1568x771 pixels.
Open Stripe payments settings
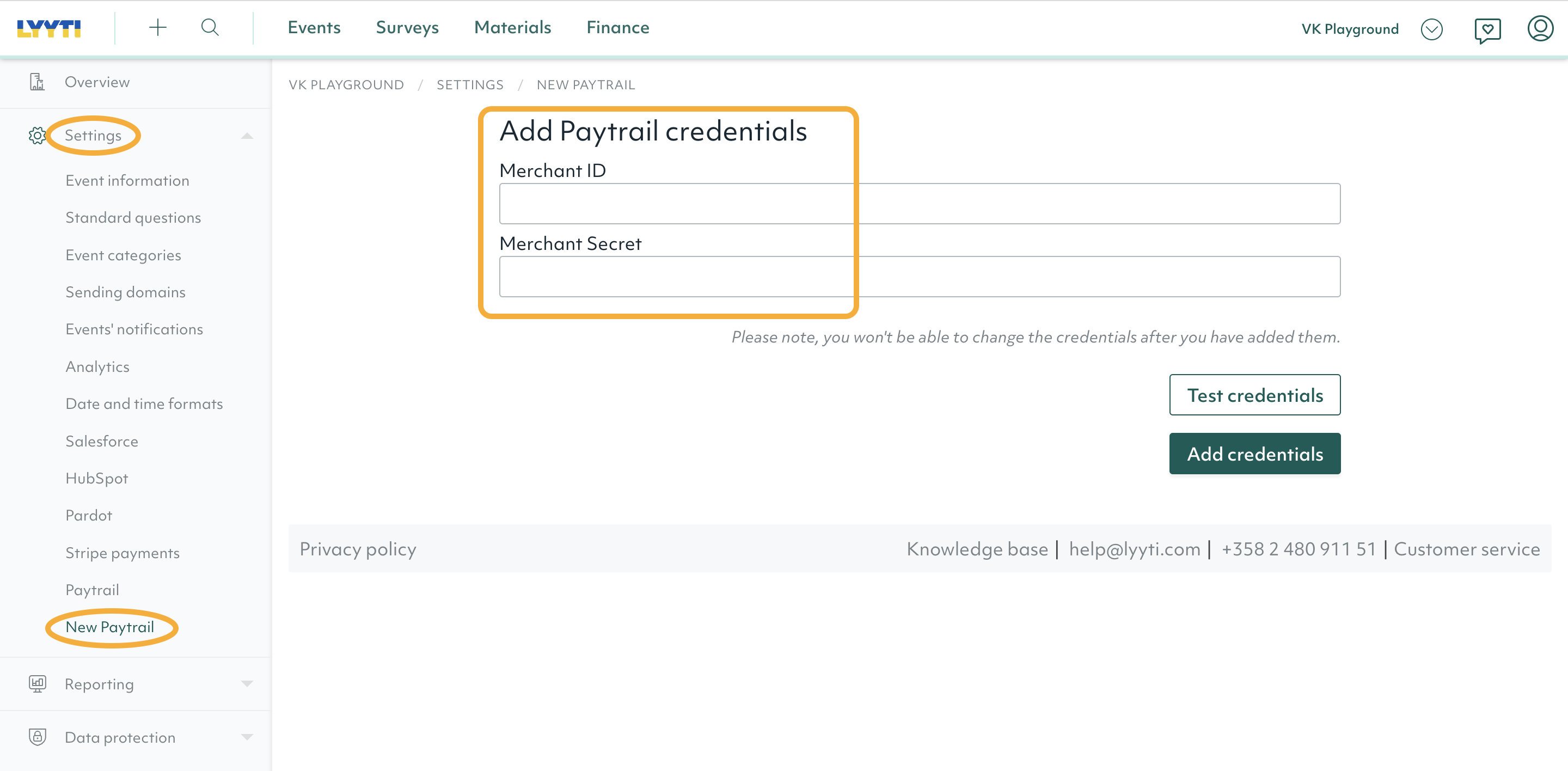pos(122,553)
